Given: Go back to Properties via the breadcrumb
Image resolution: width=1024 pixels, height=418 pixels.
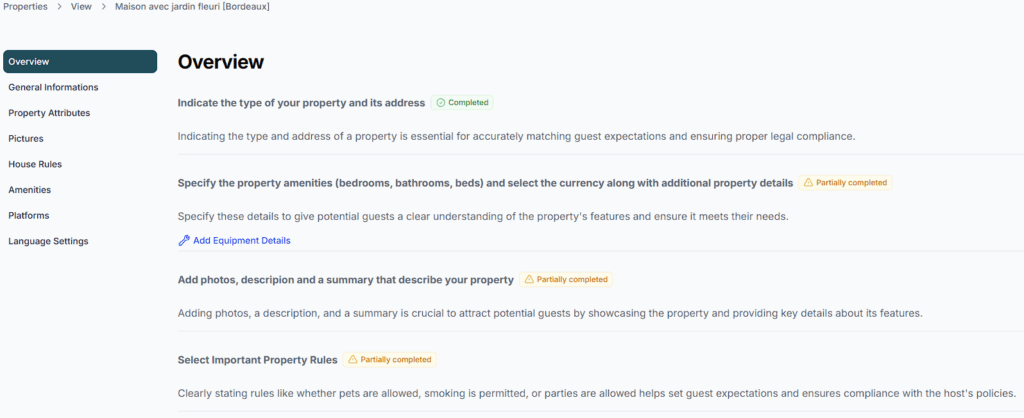Looking at the screenshot, I should click(x=24, y=6).
